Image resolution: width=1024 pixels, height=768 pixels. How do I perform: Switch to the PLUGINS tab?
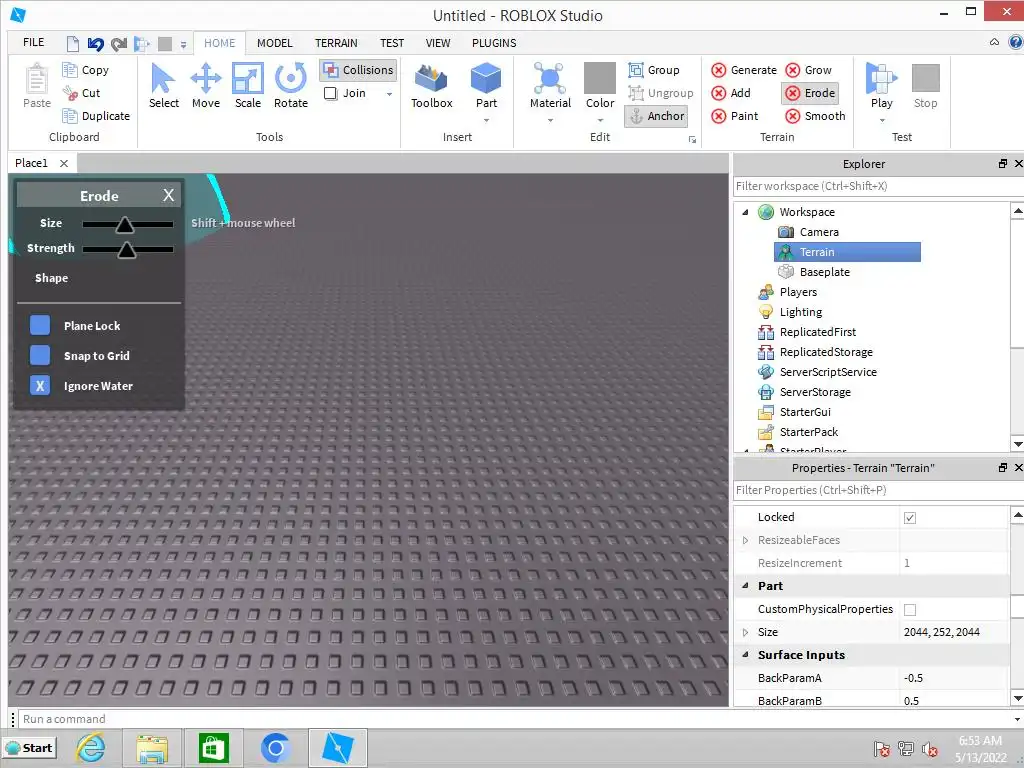tap(494, 43)
